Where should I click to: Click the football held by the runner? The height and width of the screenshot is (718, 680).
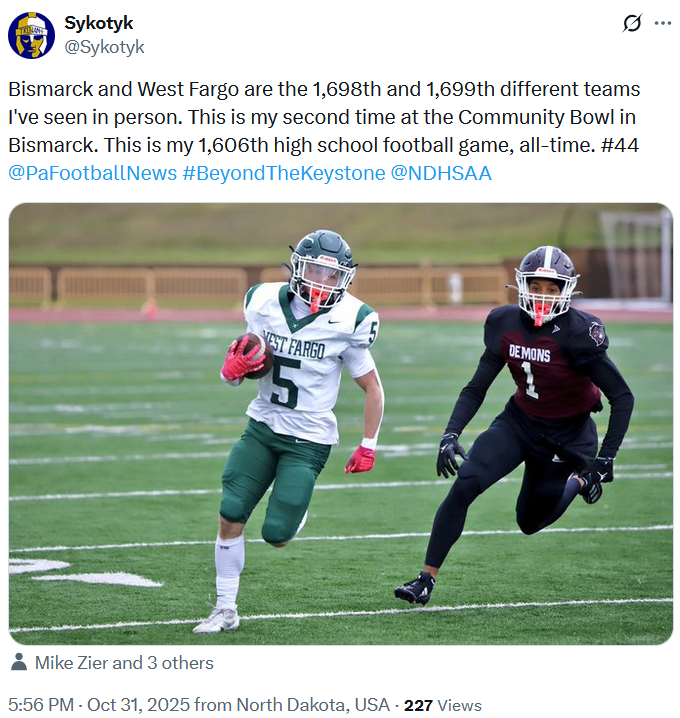(x=256, y=356)
